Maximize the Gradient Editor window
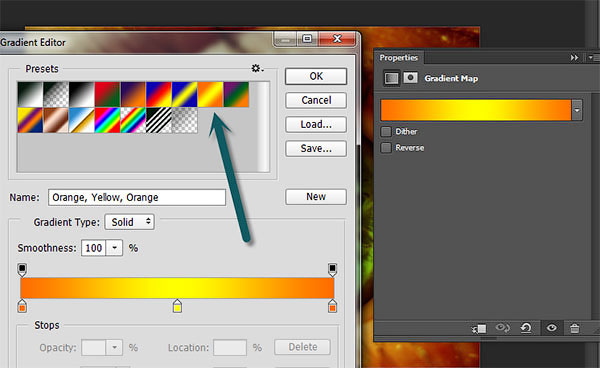Viewport: 600px width, 368px height. pyautogui.click(x=307, y=39)
